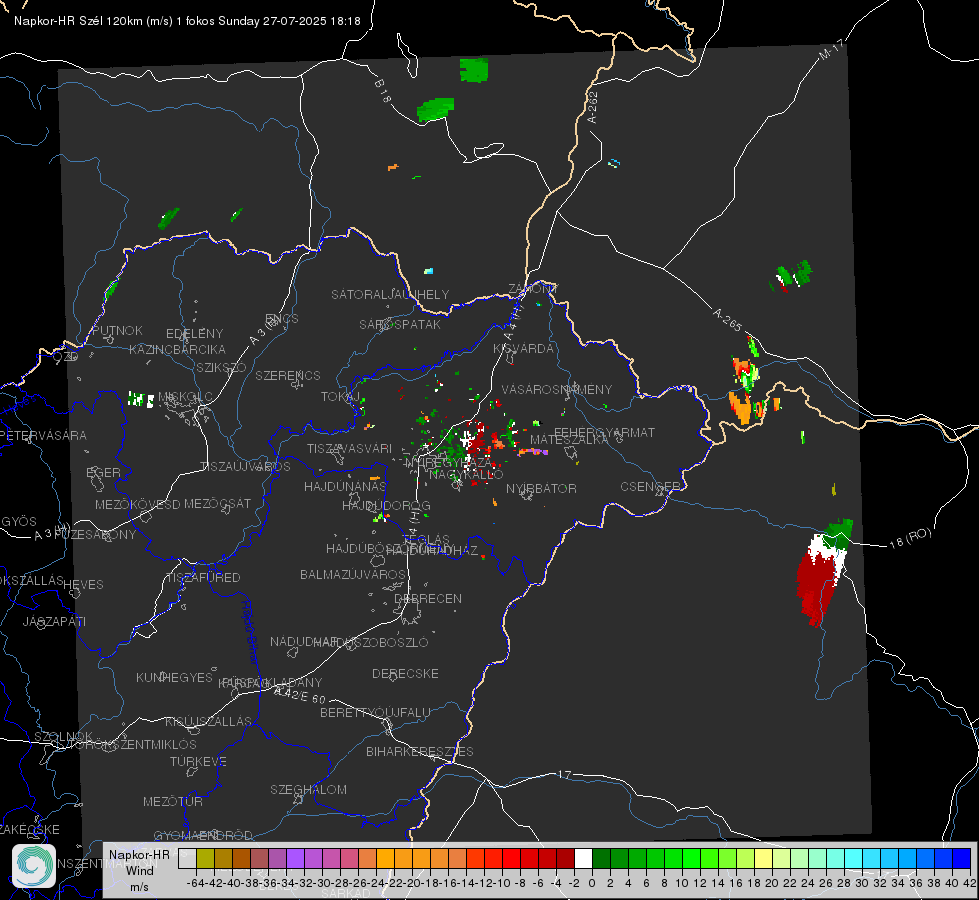979x900 pixels.
Task: Click the SÁTORALJAÚJHELY label
Action: [390, 294]
